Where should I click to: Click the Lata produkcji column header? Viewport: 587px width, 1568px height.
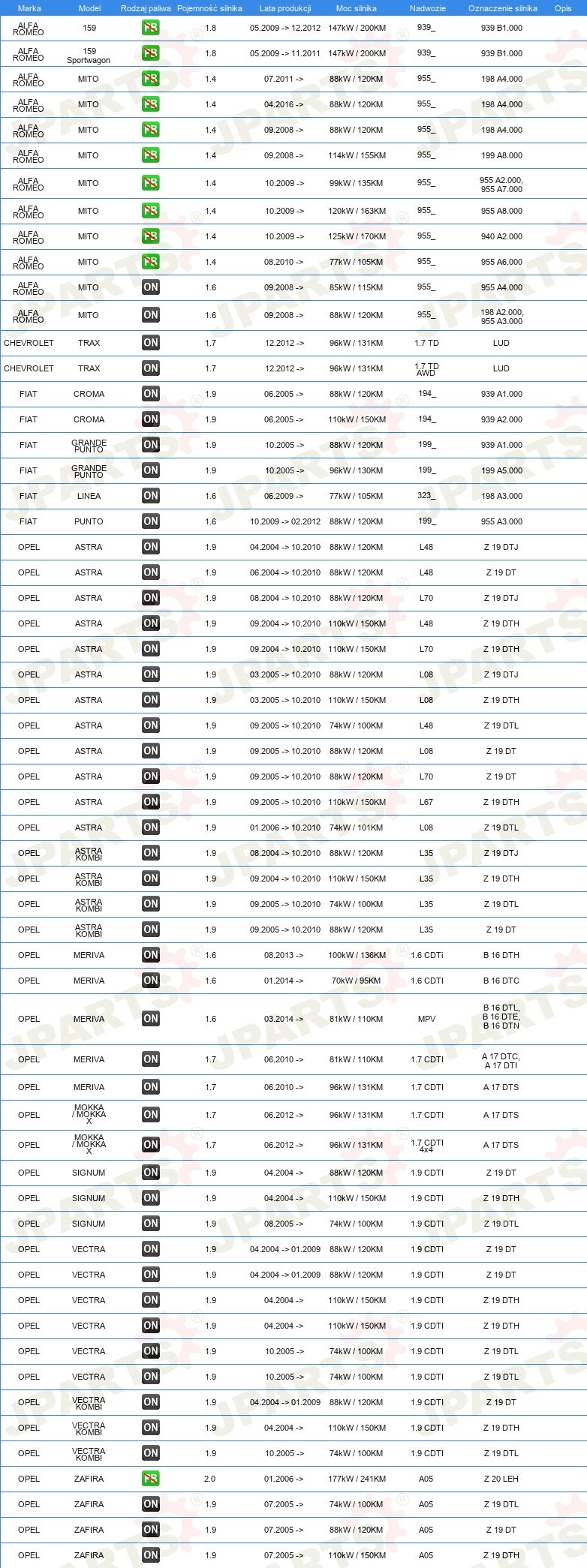(285, 8)
